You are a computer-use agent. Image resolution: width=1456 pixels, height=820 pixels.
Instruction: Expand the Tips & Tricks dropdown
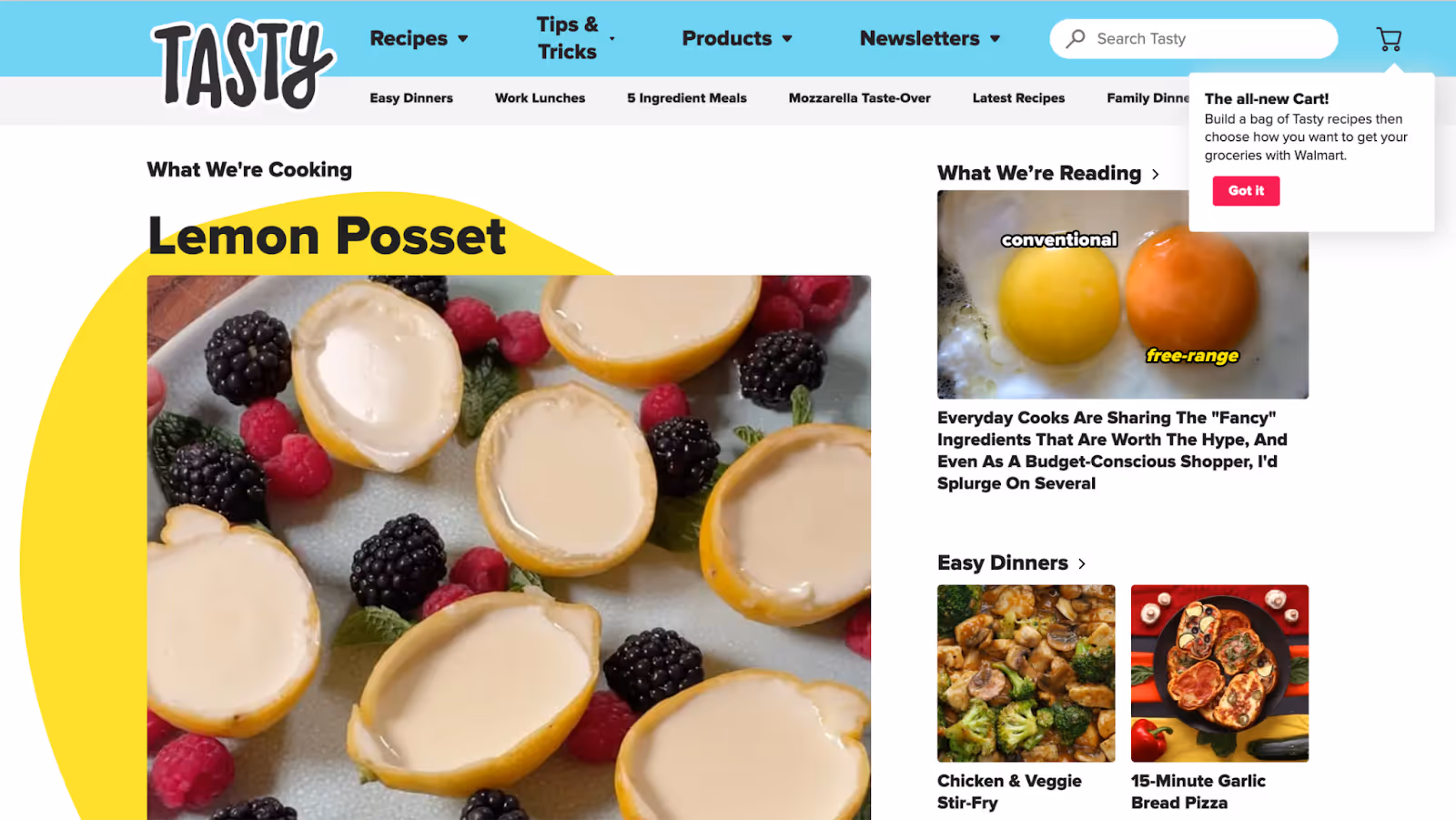click(575, 38)
